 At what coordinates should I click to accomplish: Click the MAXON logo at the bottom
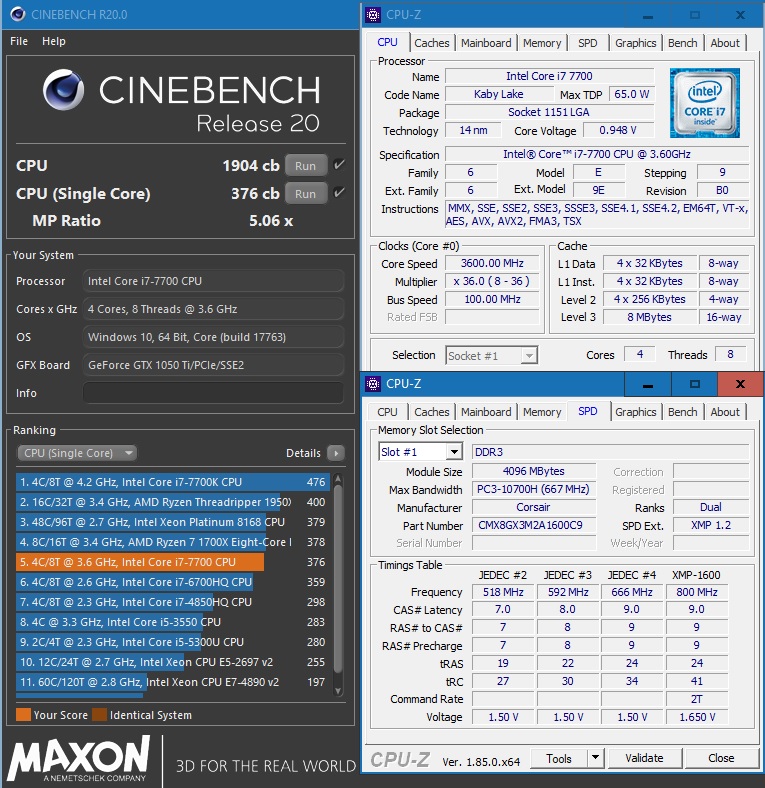click(x=79, y=759)
